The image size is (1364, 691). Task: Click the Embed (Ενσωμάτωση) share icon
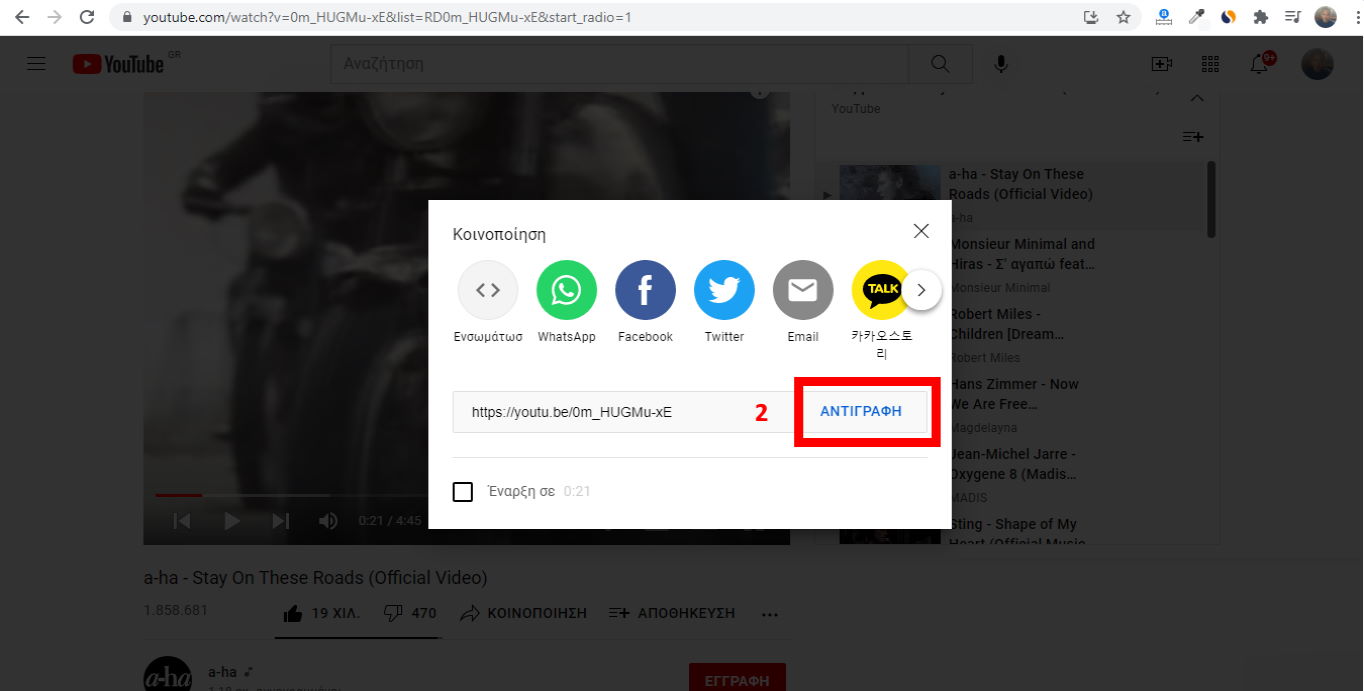487,290
